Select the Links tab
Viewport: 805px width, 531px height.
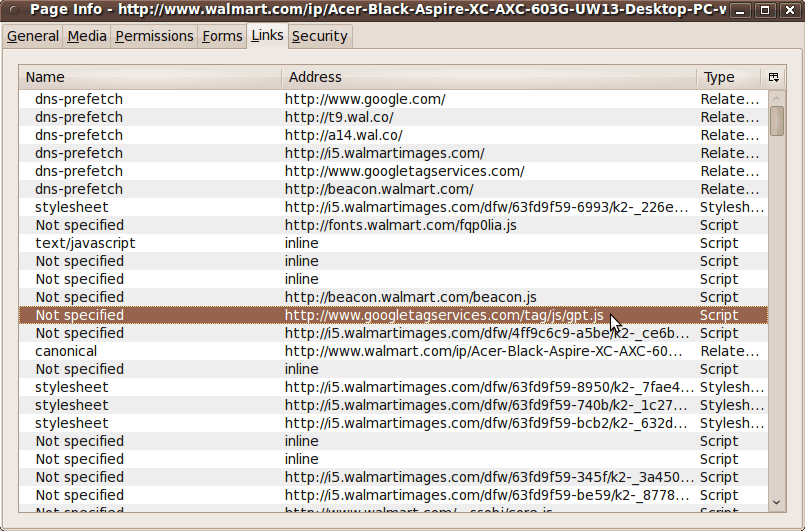coord(267,35)
